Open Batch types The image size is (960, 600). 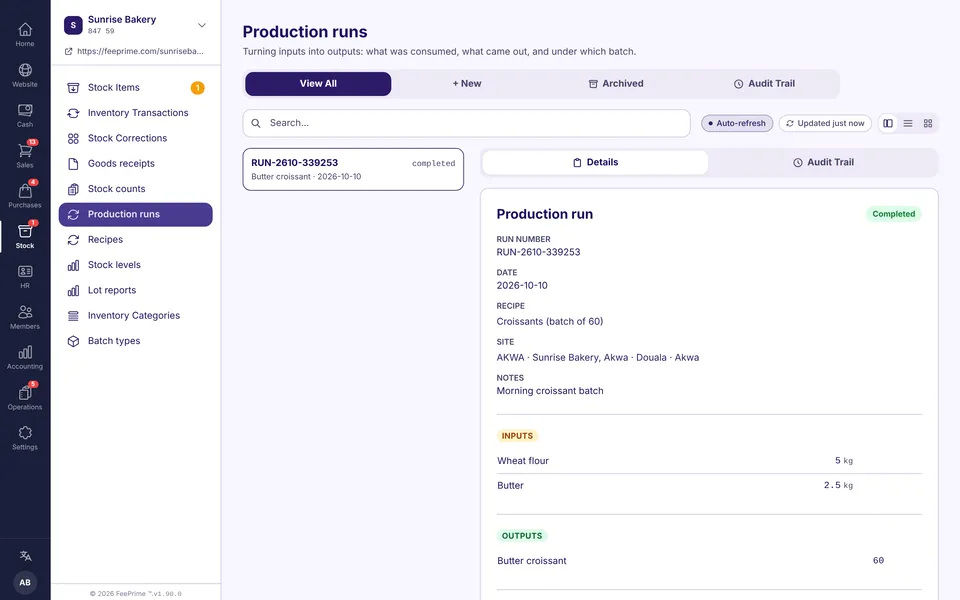(x=135, y=341)
